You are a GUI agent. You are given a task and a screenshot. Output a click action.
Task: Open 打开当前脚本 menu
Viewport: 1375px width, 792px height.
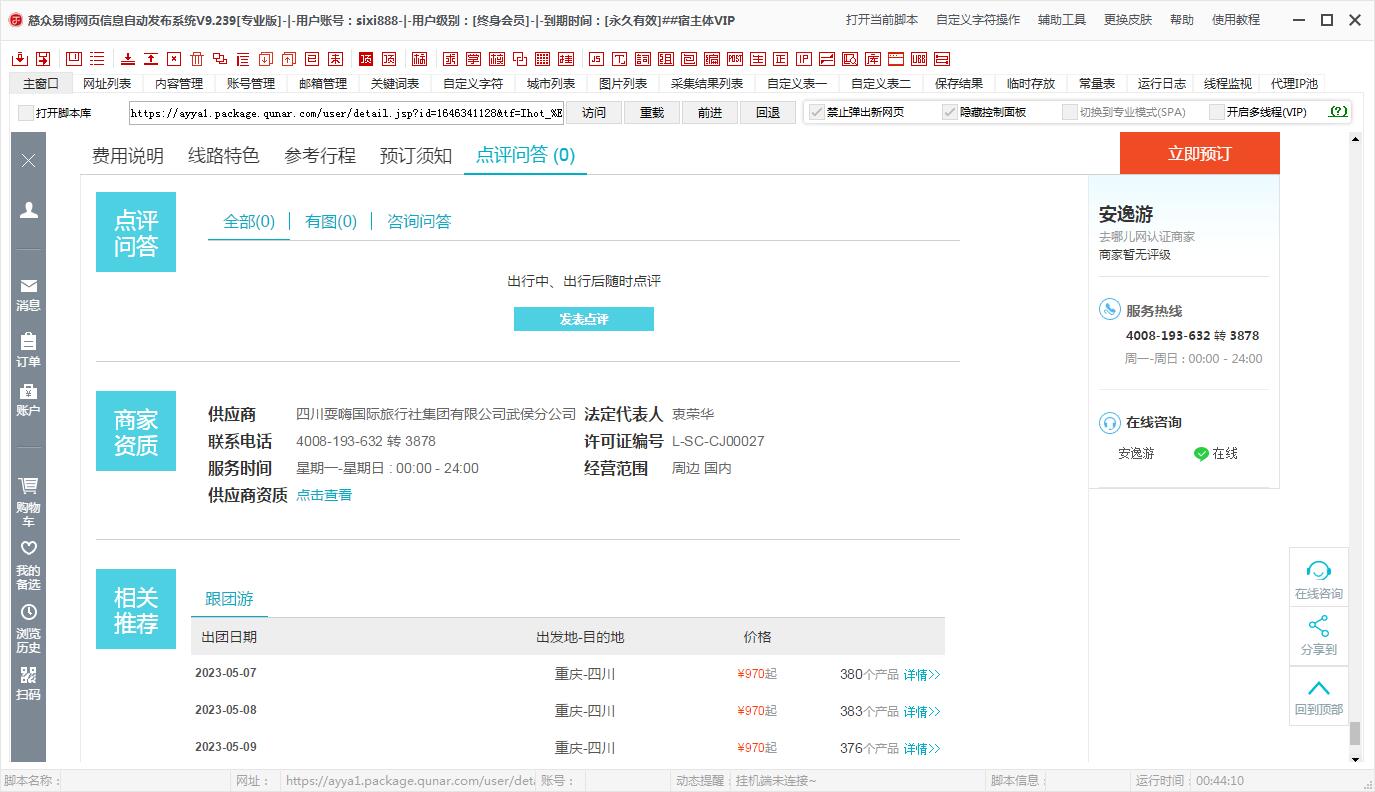point(881,20)
